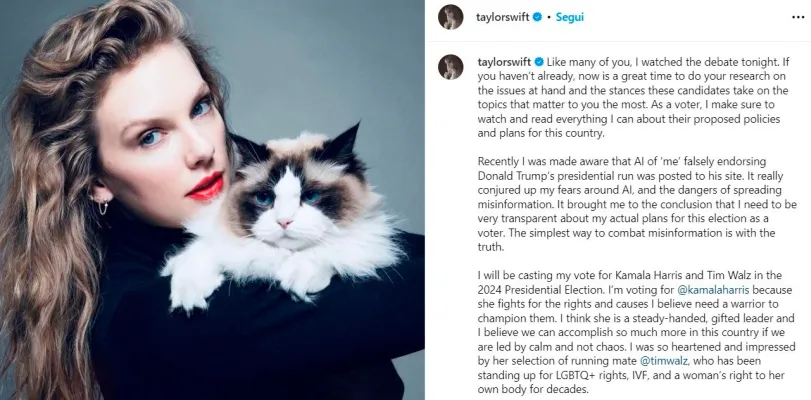This screenshot has width=811, height=400.
Task: Open the taylorswift username in the header
Action: [x=503, y=17]
